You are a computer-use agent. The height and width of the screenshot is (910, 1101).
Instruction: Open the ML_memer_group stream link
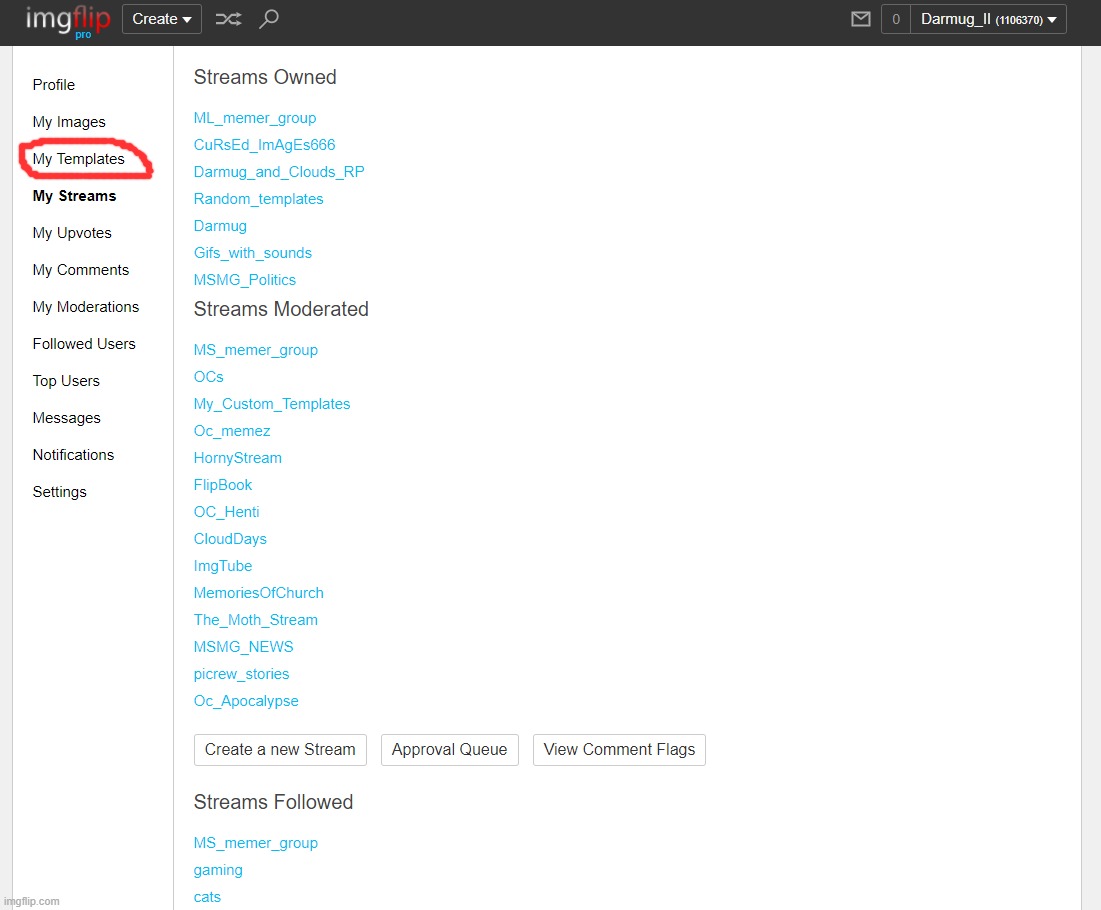point(255,118)
